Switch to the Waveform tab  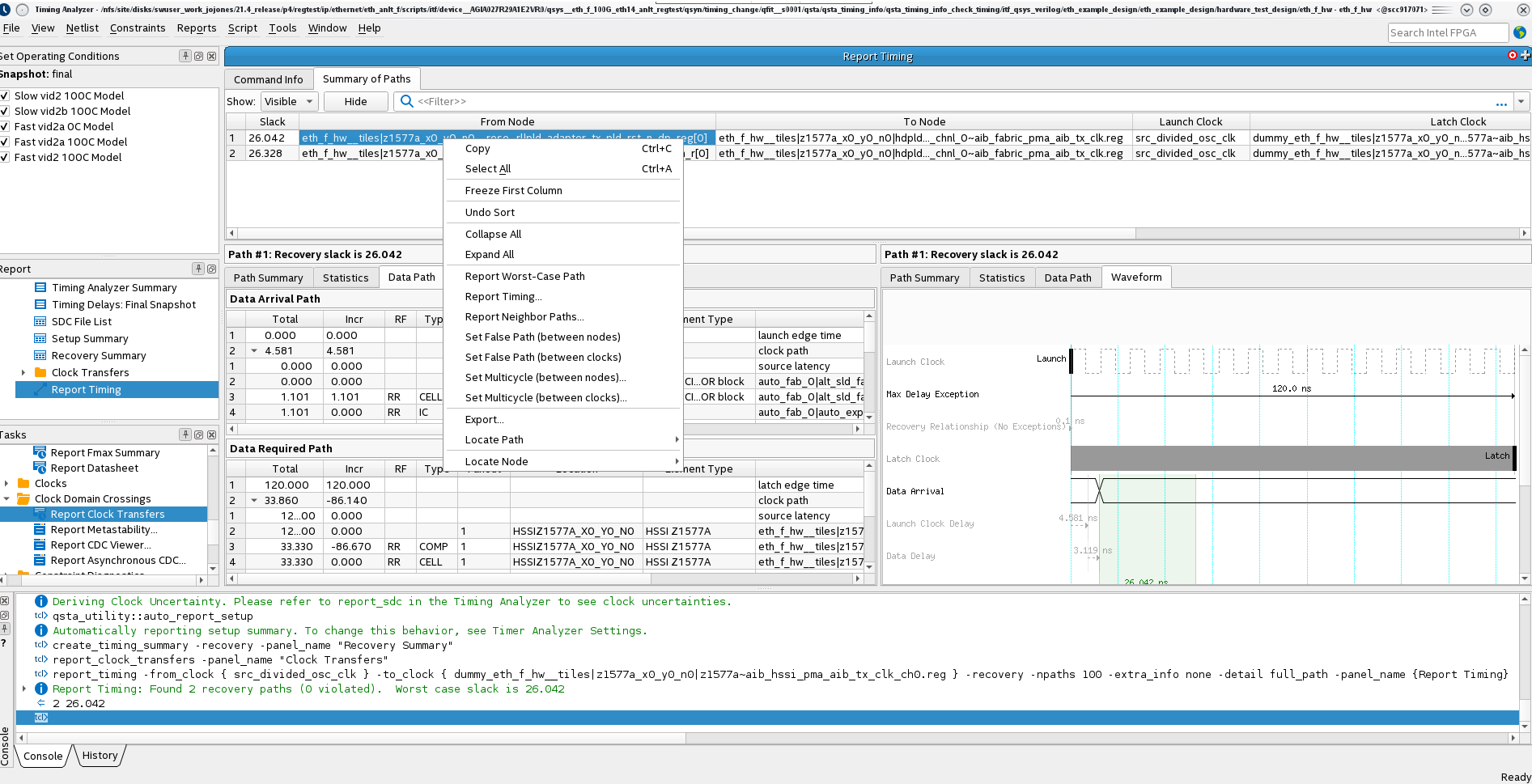coord(1135,277)
